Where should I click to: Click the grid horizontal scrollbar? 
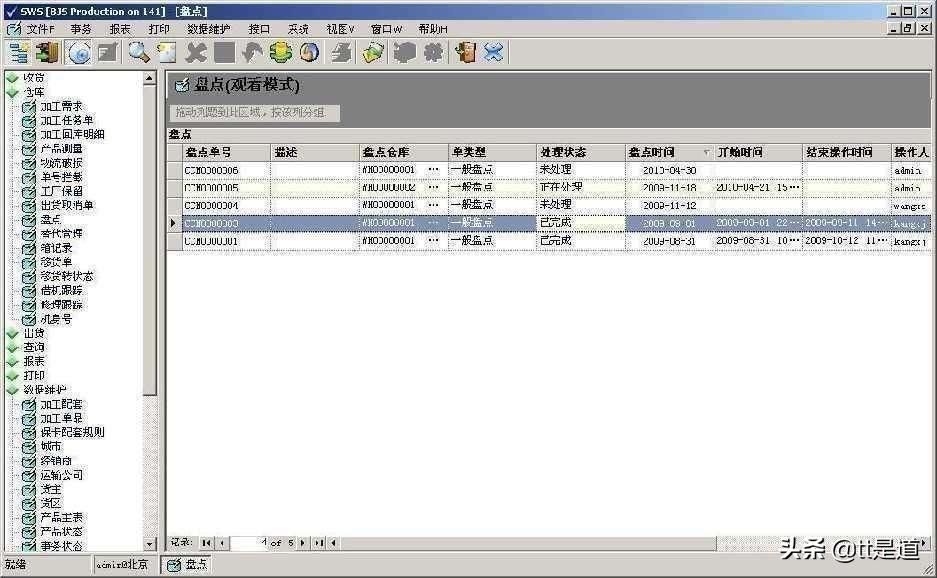pyautogui.click(x=528, y=543)
